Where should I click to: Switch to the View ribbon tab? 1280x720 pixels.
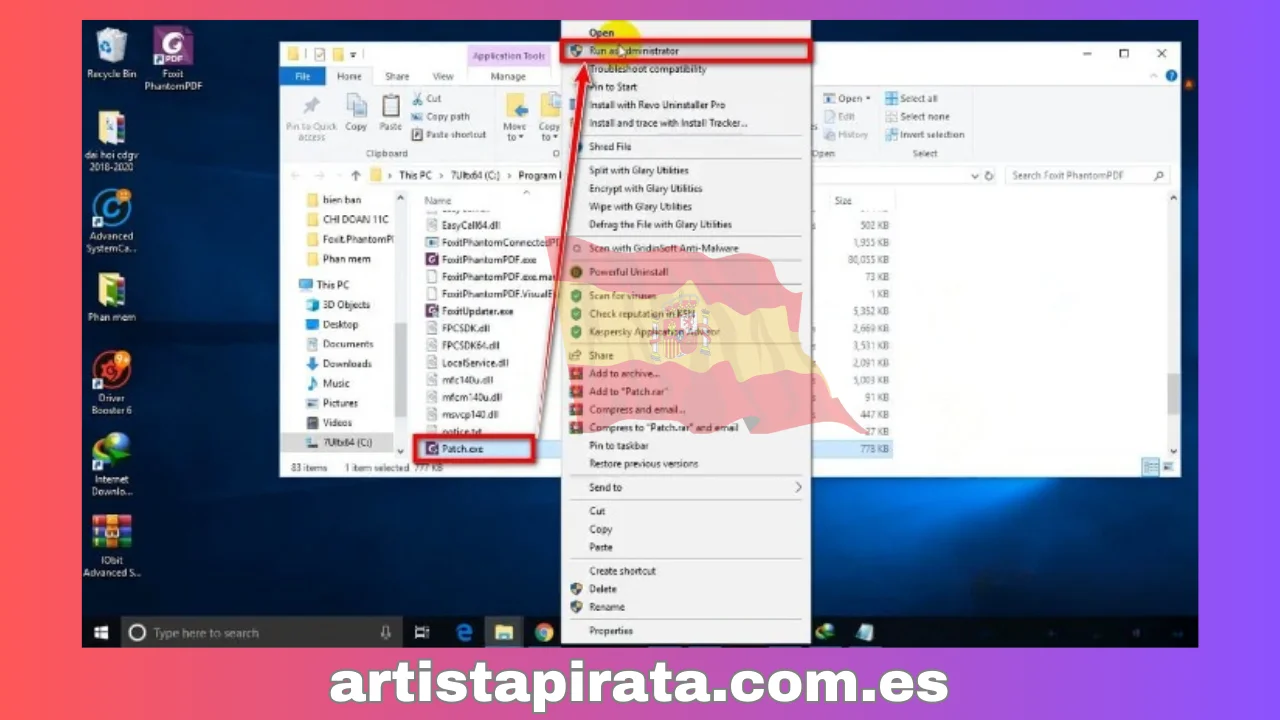[443, 76]
